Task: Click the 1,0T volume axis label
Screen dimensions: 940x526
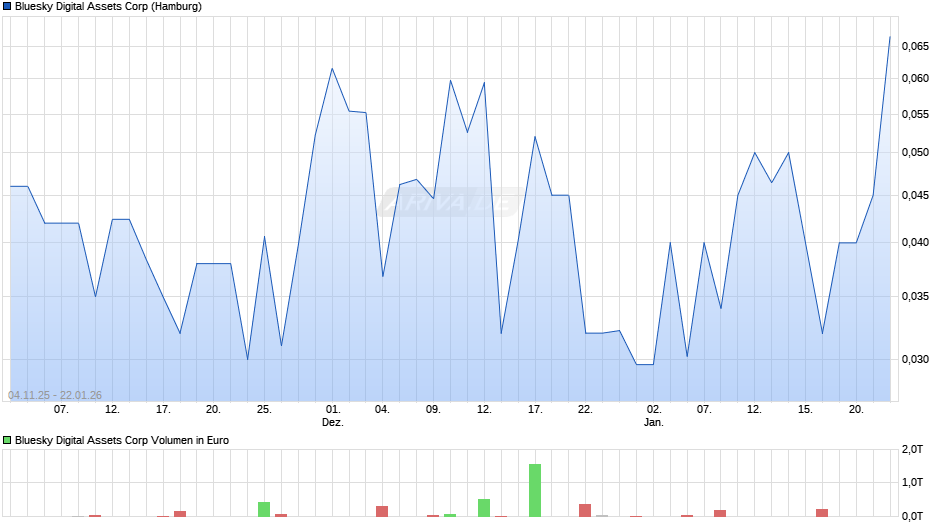Action: [x=912, y=482]
